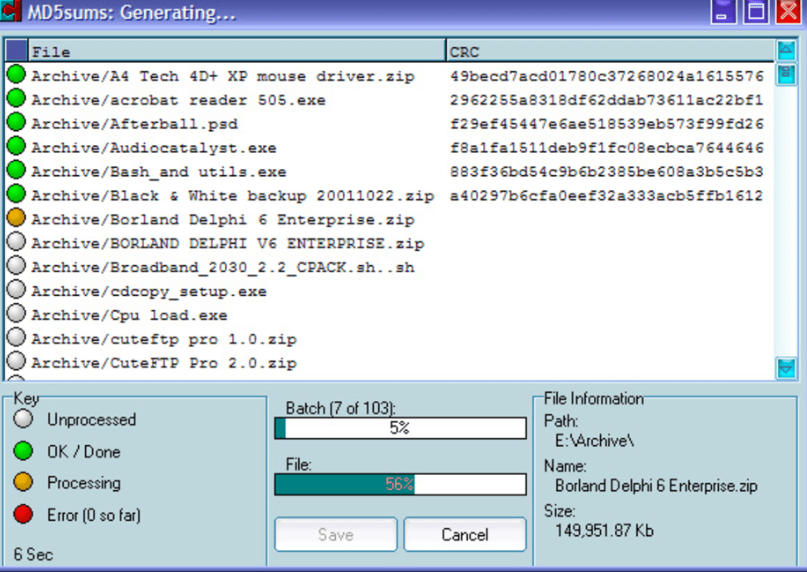The width and height of the screenshot is (807, 572).
Task: Click the Batch progress bar
Action: point(400,428)
